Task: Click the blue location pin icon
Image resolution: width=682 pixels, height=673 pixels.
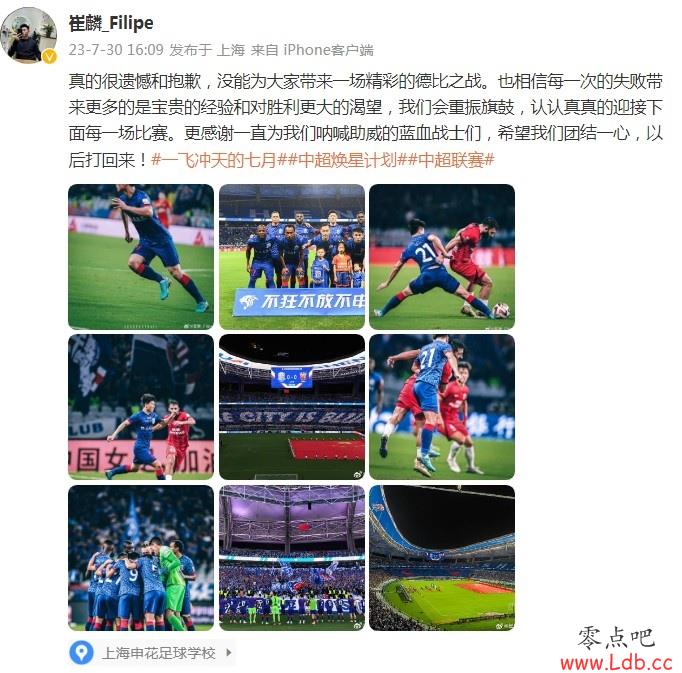Action: (x=81, y=653)
